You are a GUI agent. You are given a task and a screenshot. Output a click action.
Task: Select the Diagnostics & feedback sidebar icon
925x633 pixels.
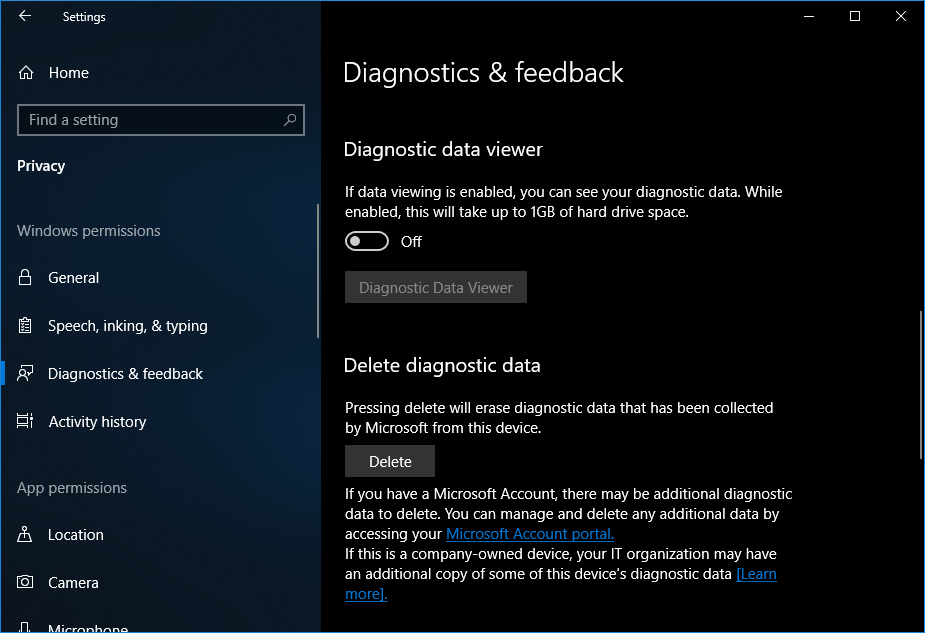click(x=26, y=374)
